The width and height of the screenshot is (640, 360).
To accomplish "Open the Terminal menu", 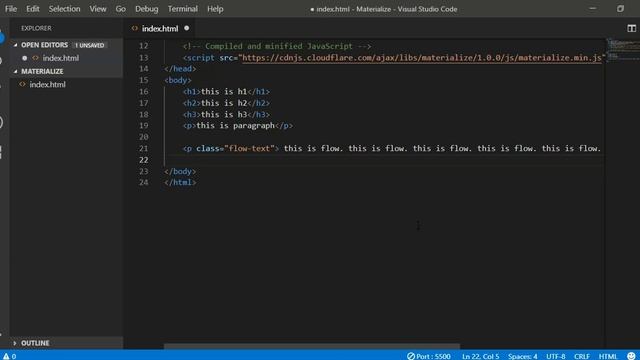I will click(182, 9).
